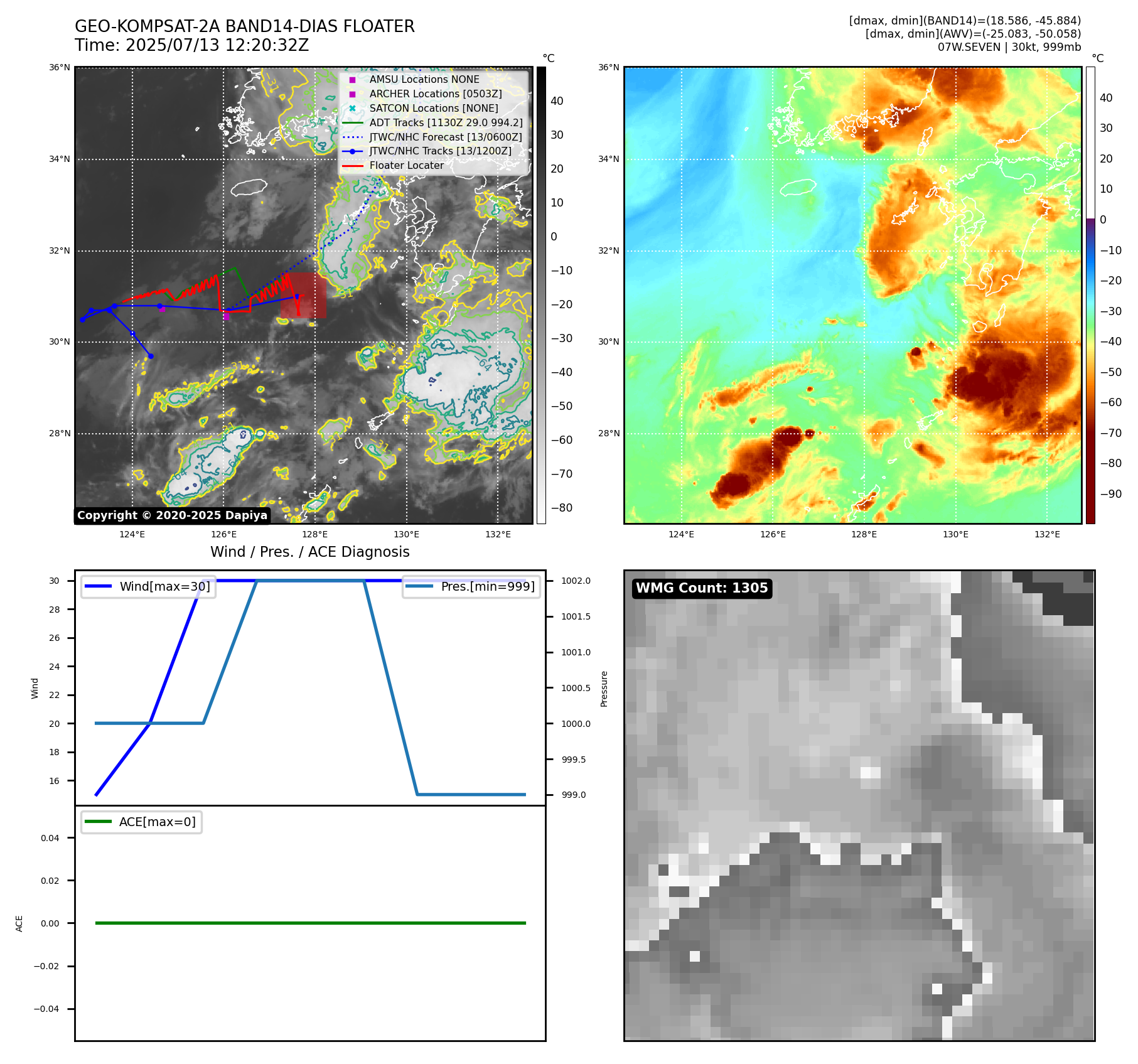The image size is (1138, 1064).
Task: Click the rainbow temperature colorbar of the right map
Action: point(1090,295)
